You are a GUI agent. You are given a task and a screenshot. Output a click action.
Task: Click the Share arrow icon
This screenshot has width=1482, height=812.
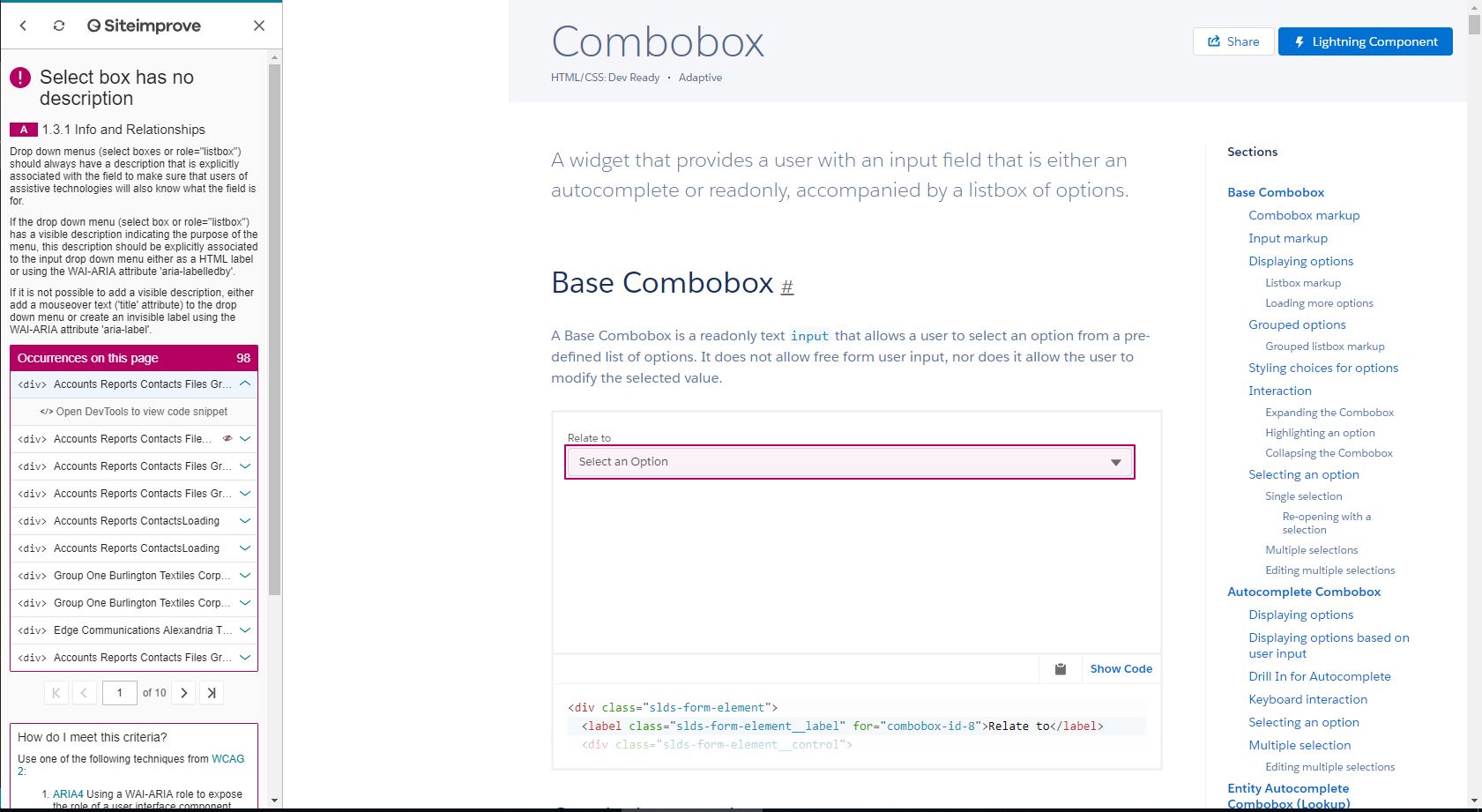(x=1216, y=41)
